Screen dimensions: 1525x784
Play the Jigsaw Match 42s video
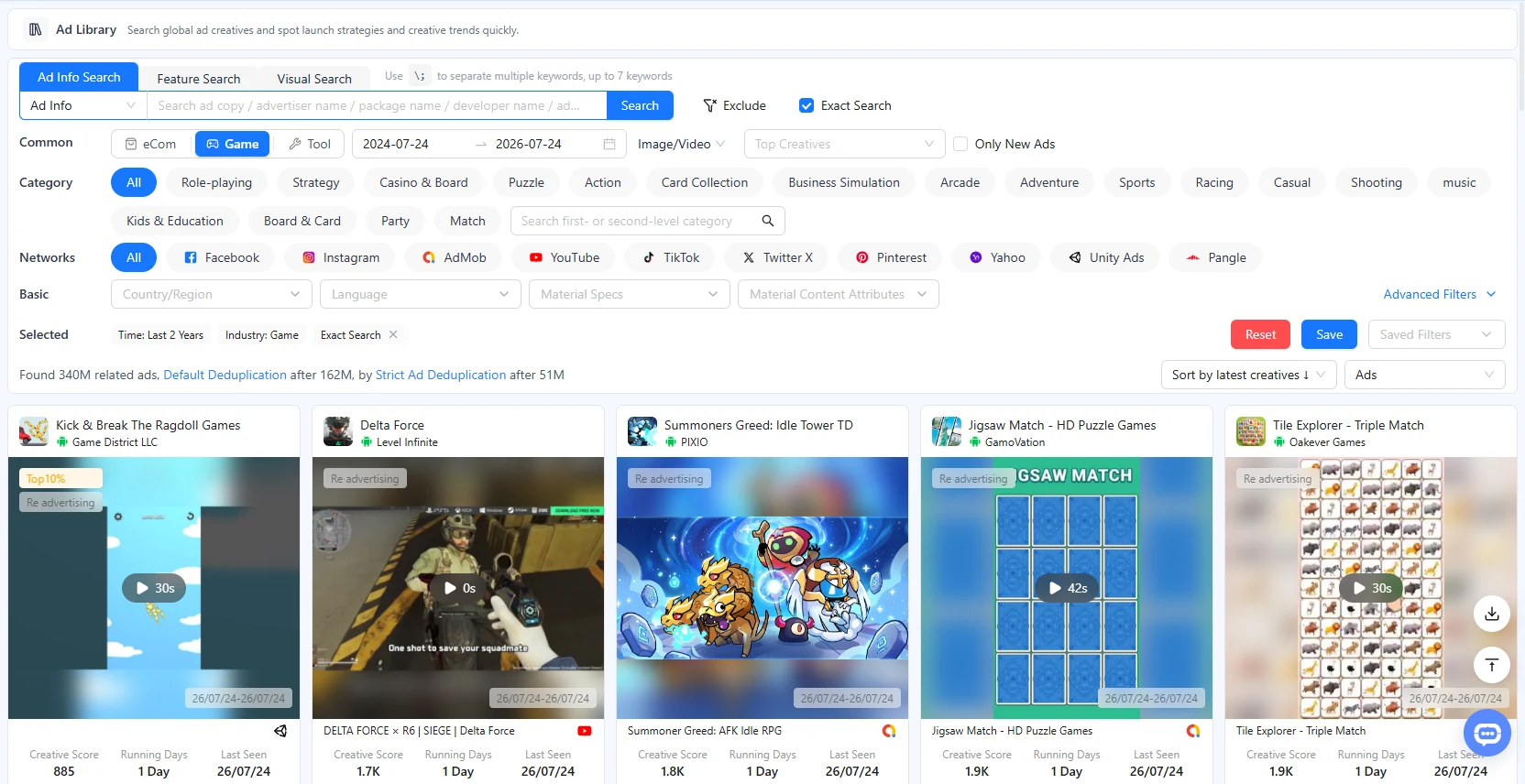(x=1067, y=588)
